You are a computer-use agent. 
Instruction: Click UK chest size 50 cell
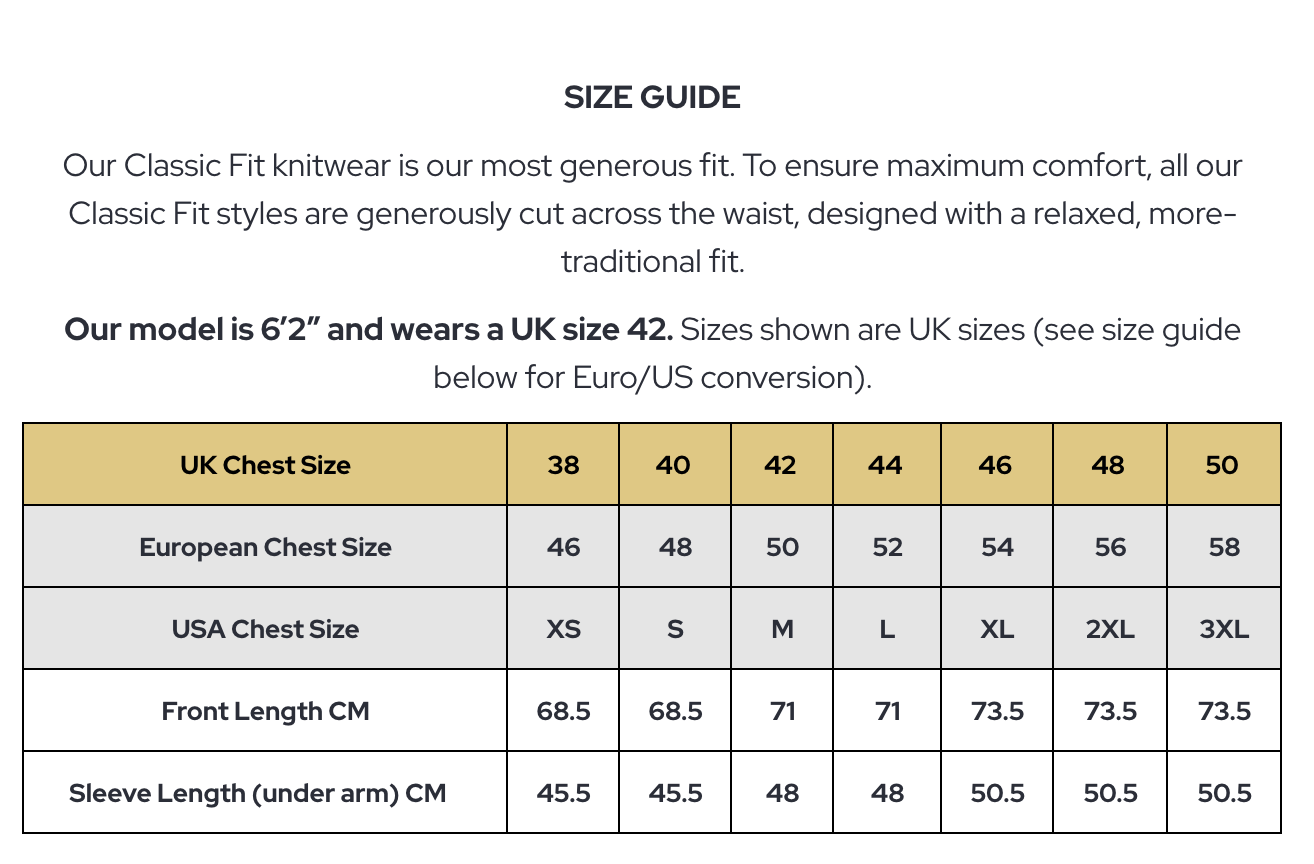coord(1223,465)
